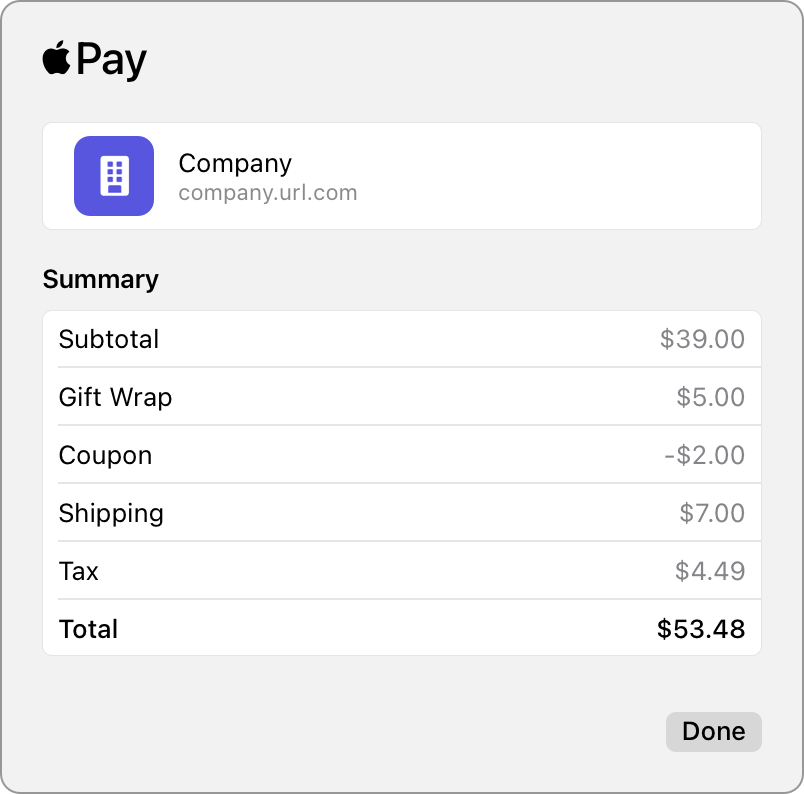Select the Tax row

[x=400, y=571]
